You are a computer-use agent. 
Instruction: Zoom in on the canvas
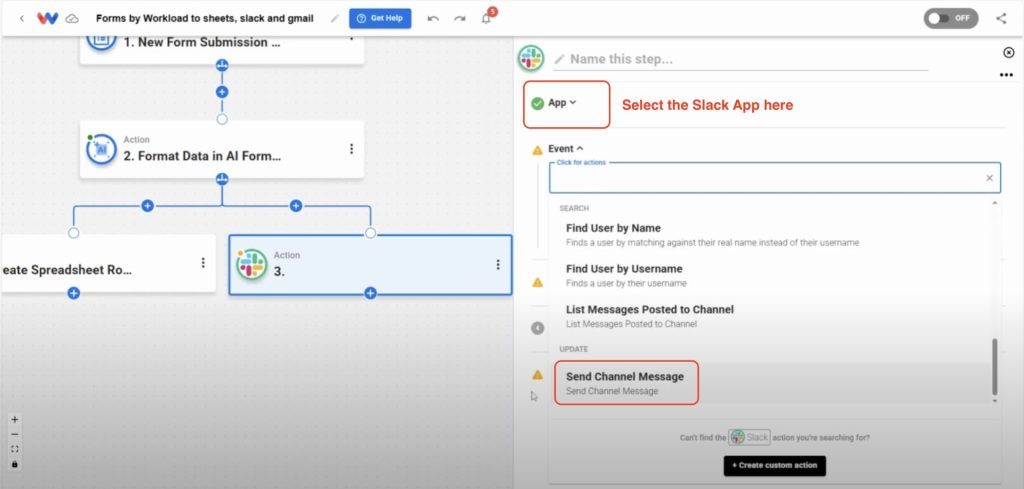pos(15,420)
